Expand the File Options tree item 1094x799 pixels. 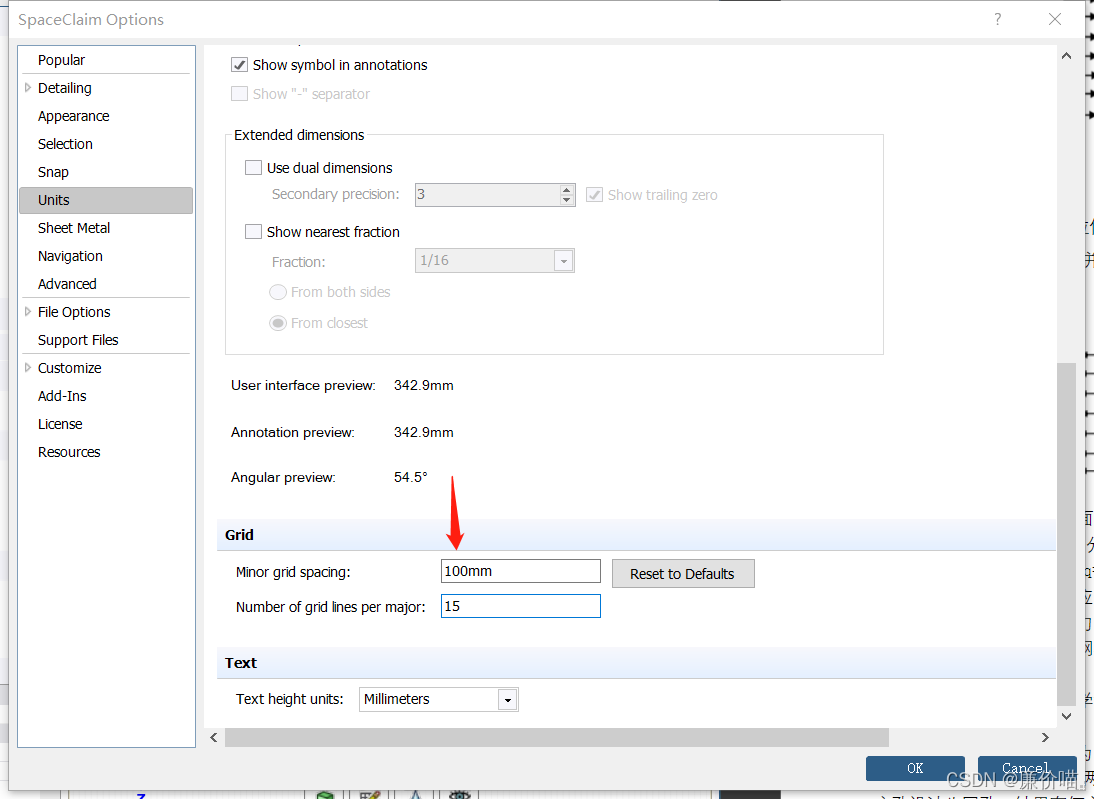click(x=28, y=312)
